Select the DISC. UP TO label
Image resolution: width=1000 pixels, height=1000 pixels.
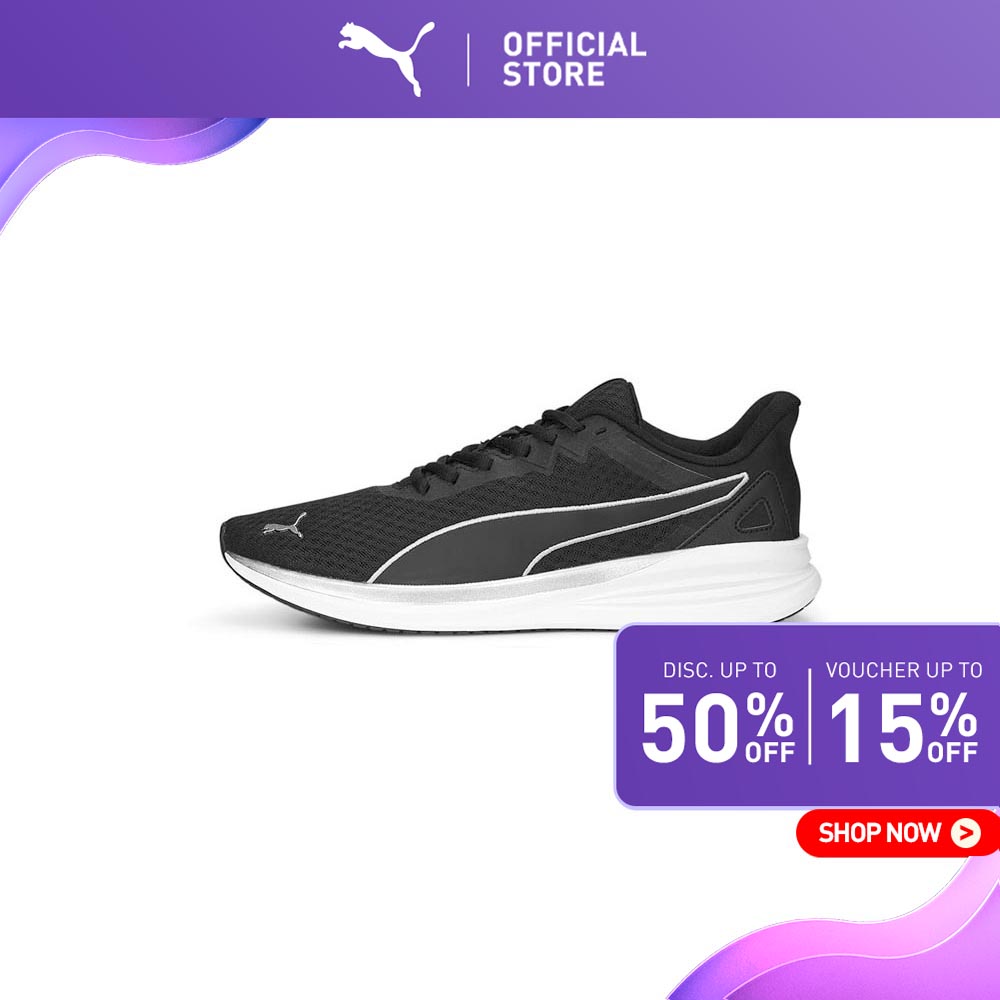pos(719,670)
